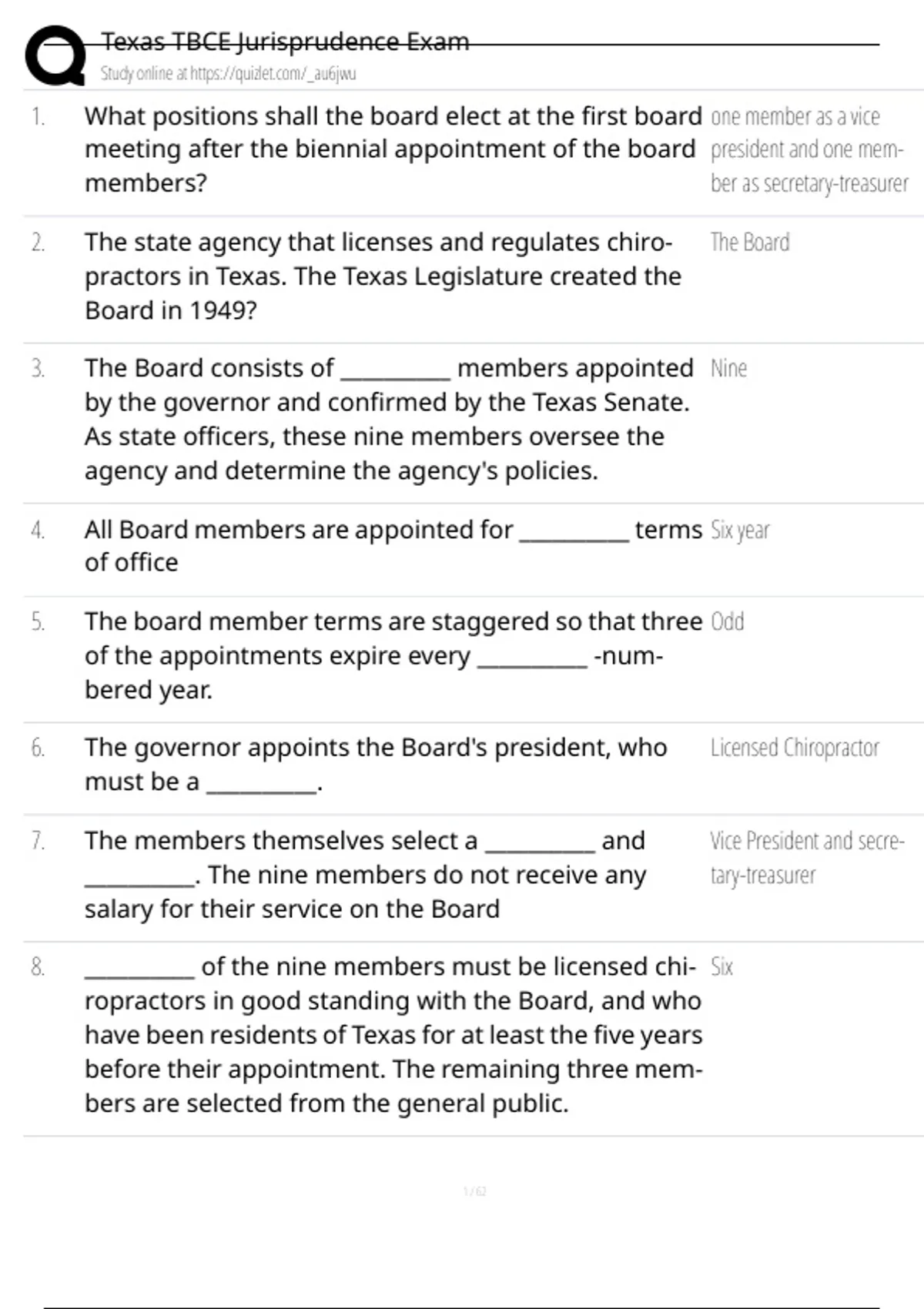Select the 'Six year' answer text

[x=739, y=531]
